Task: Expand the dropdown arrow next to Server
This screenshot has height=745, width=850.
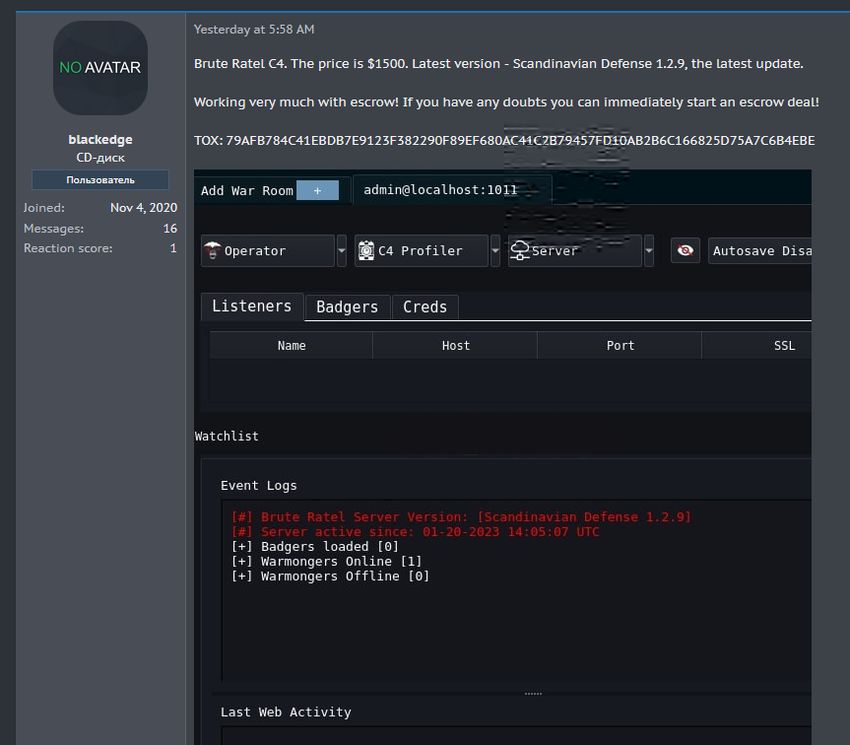Action: pos(648,251)
